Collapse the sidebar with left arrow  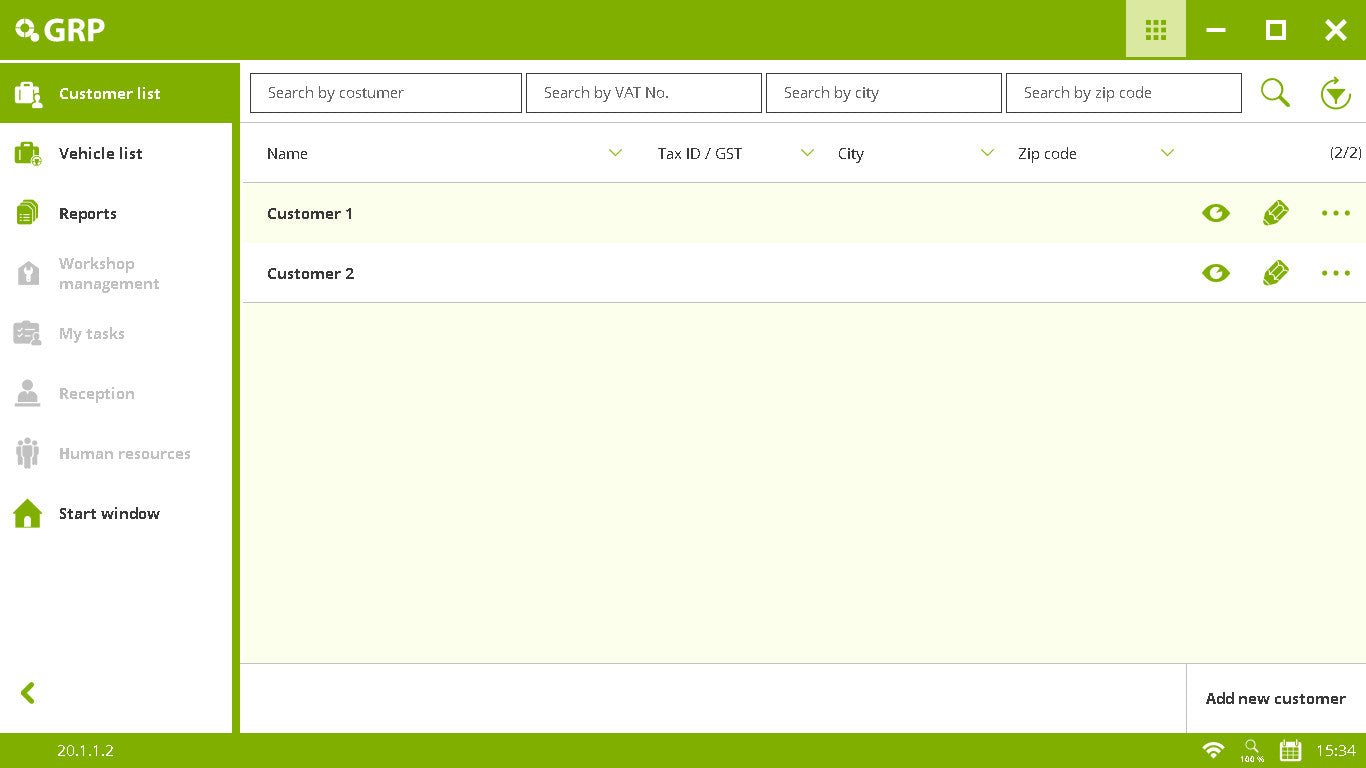coord(28,693)
